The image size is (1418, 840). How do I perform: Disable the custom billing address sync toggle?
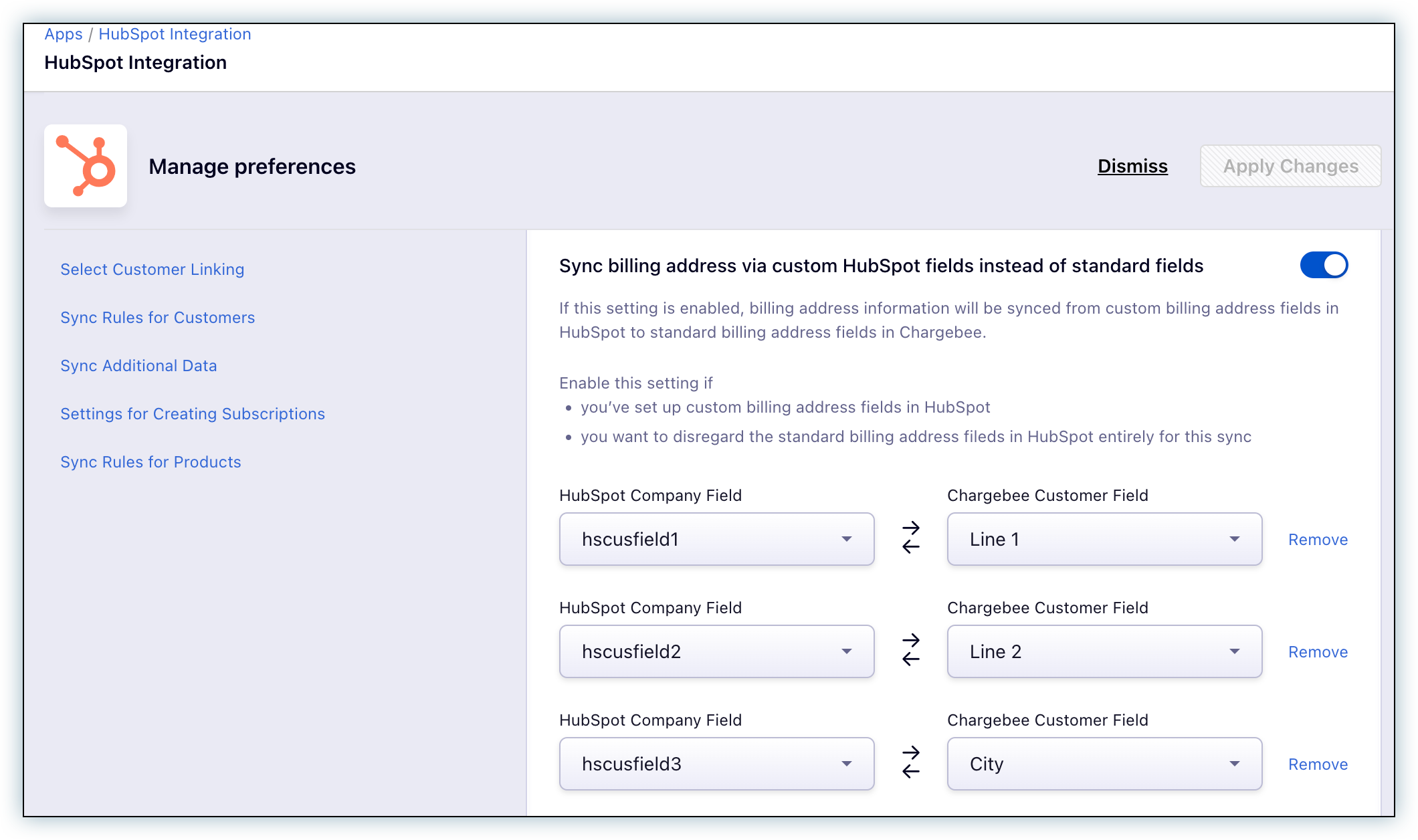[1323, 266]
